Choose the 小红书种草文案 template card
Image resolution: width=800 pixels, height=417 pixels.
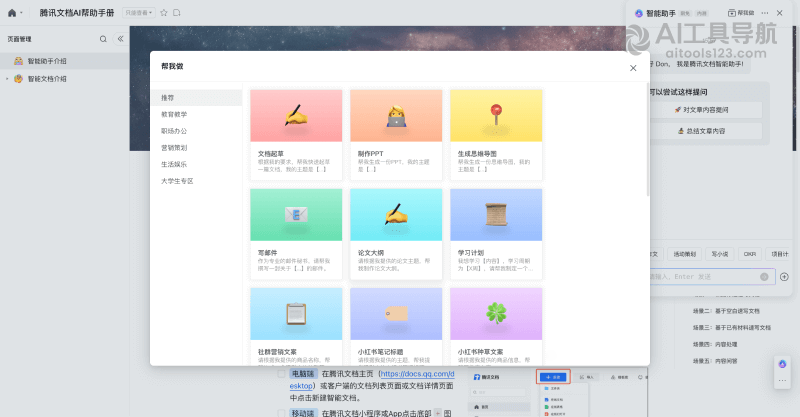click(x=496, y=326)
